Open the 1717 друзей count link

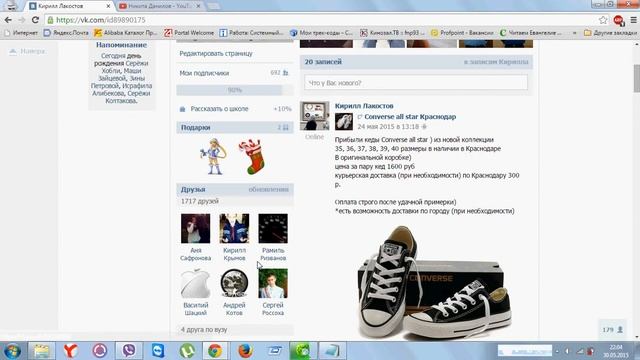(200, 201)
